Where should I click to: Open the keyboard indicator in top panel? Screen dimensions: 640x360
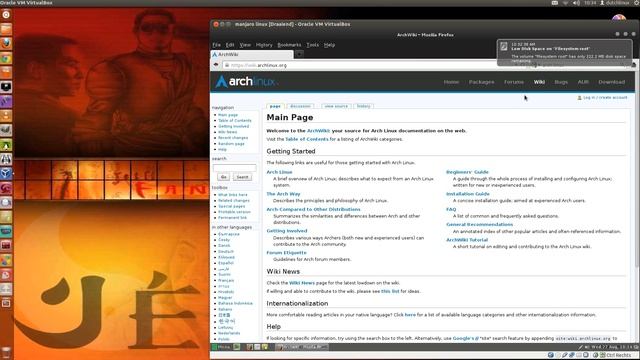pyautogui.click(x=555, y=3)
